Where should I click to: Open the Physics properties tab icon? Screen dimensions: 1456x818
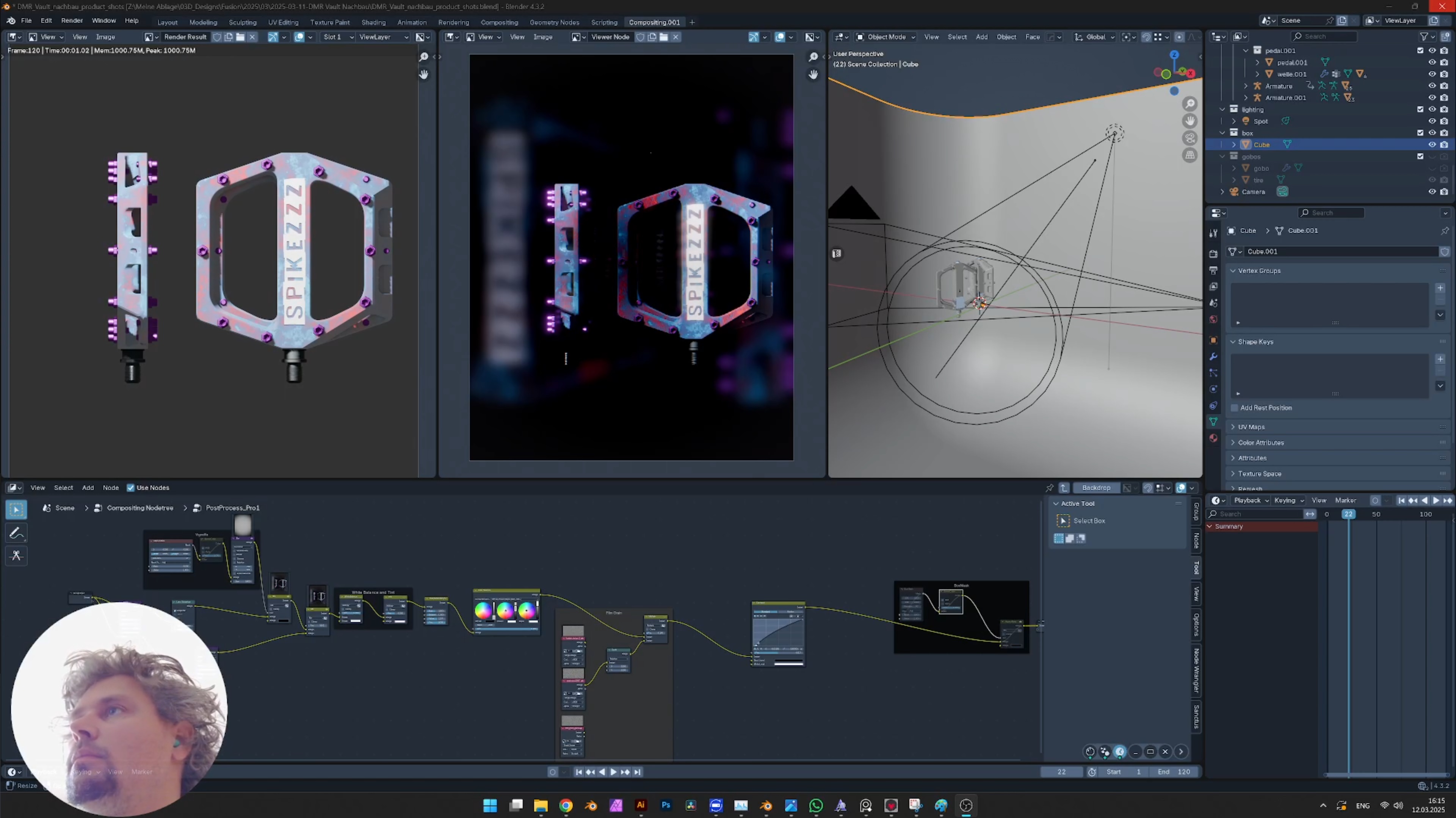pyautogui.click(x=1213, y=389)
